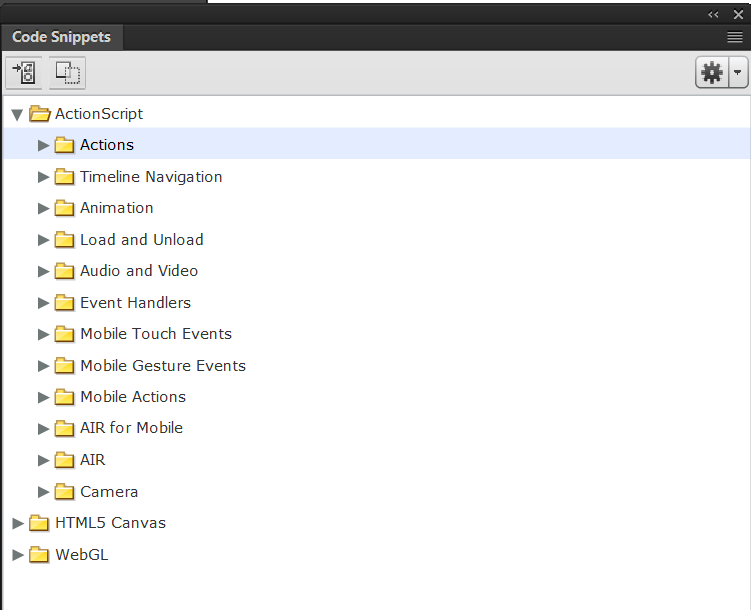Select the Code Snippets tab
751x610 pixels.
click(x=61, y=37)
